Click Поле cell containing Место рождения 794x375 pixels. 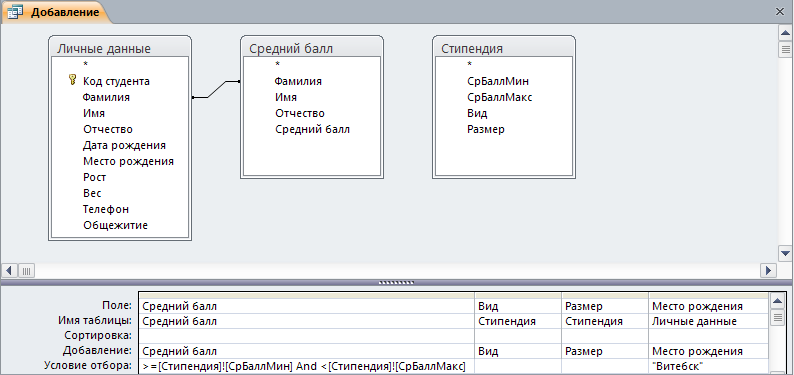[707, 306]
